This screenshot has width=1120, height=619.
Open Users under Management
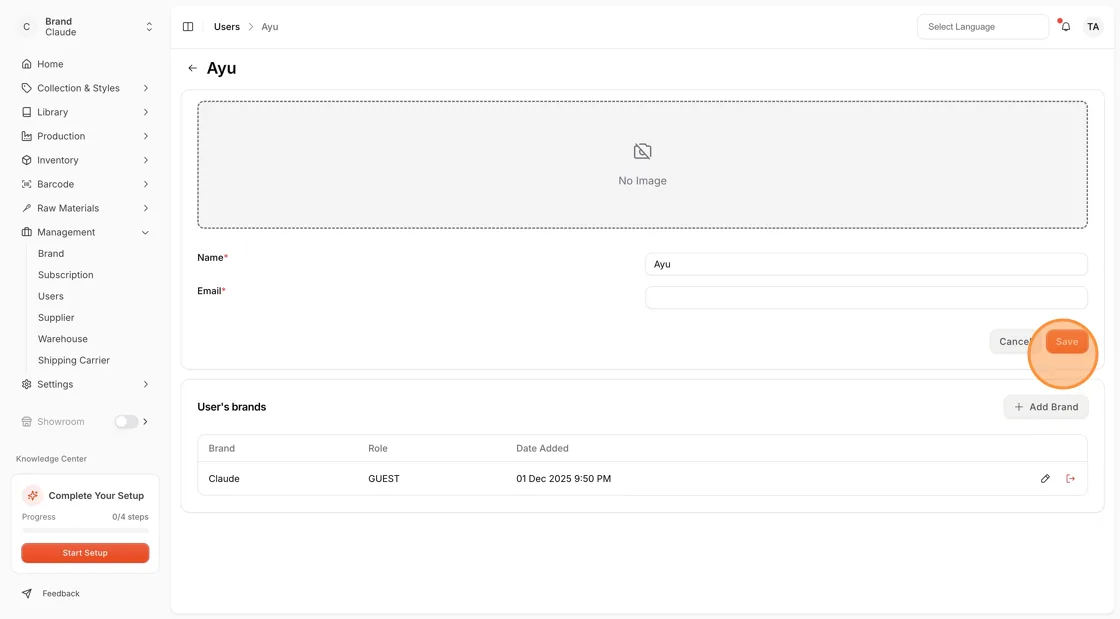pyautogui.click(x=51, y=296)
